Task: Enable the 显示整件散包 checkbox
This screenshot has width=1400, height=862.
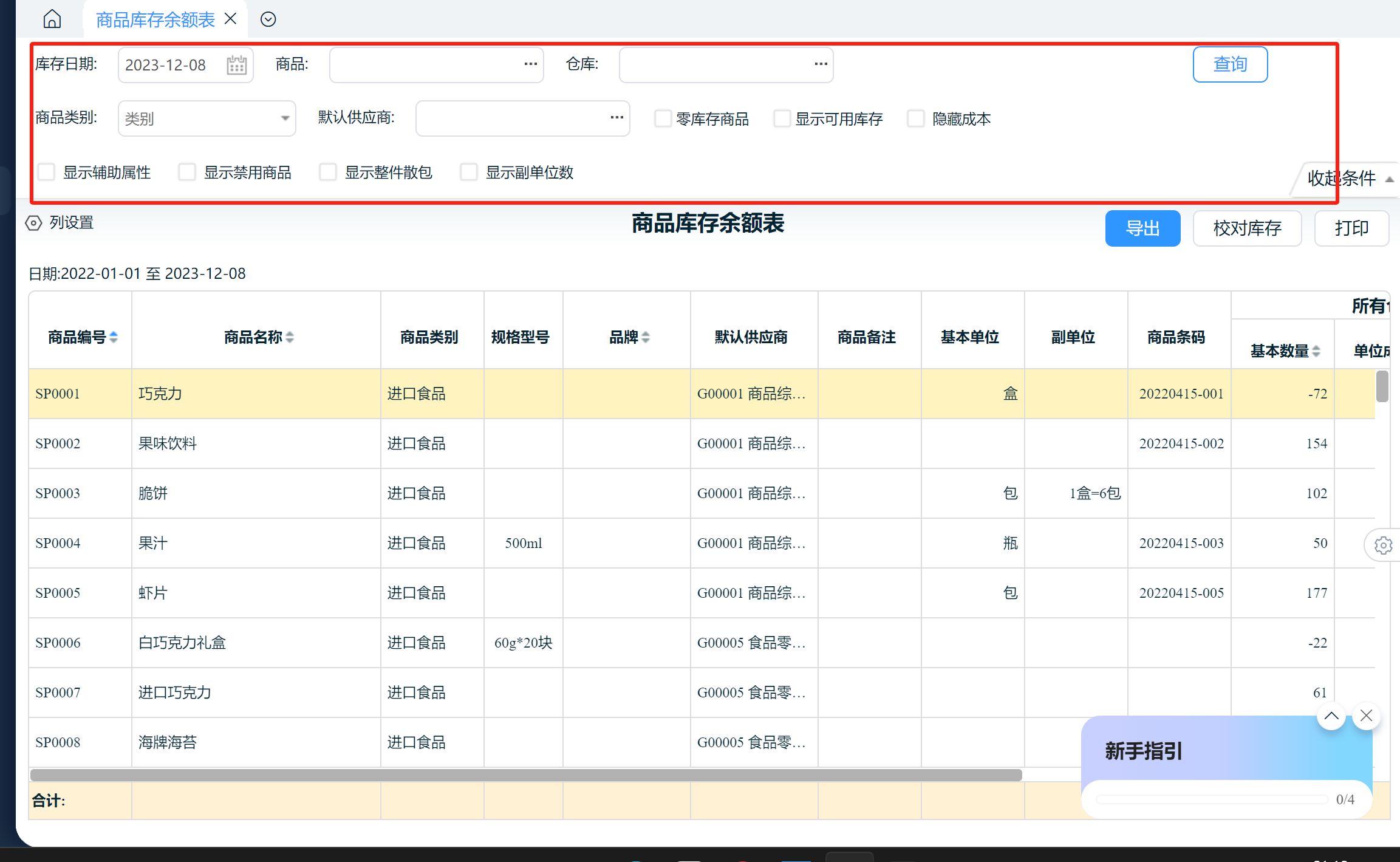Action: point(328,172)
